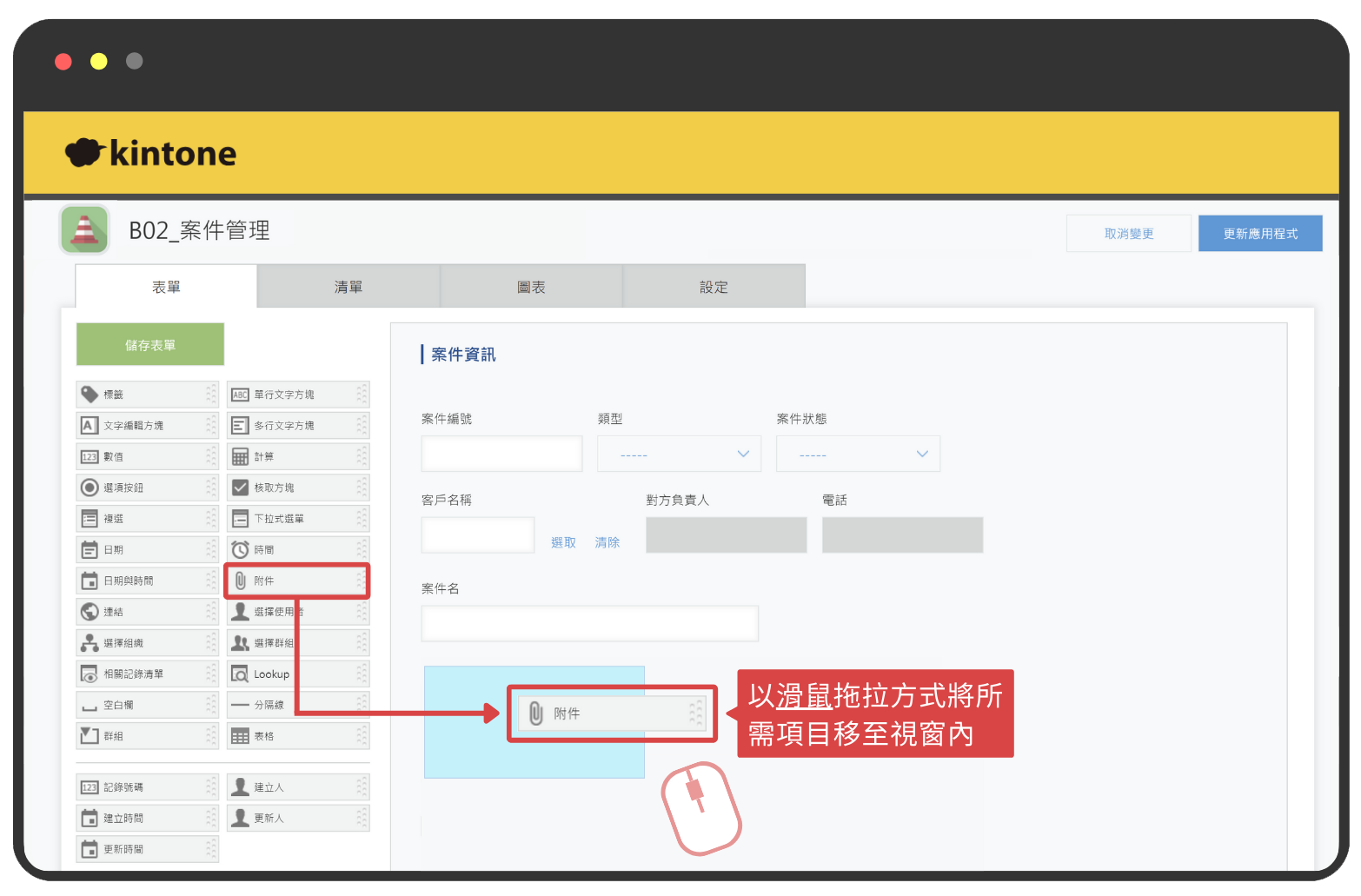Pick the 選擇組織 organization field icon
The width and height of the screenshot is (1361, 896).
(89, 643)
